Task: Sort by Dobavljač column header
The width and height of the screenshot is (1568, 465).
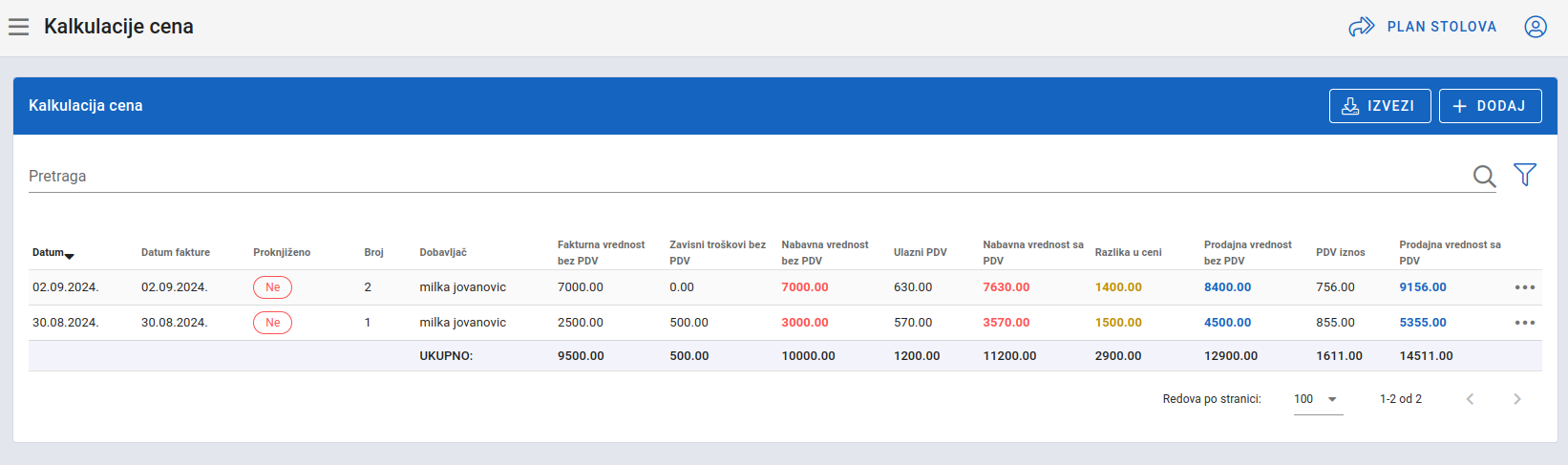Action: (443, 252)
